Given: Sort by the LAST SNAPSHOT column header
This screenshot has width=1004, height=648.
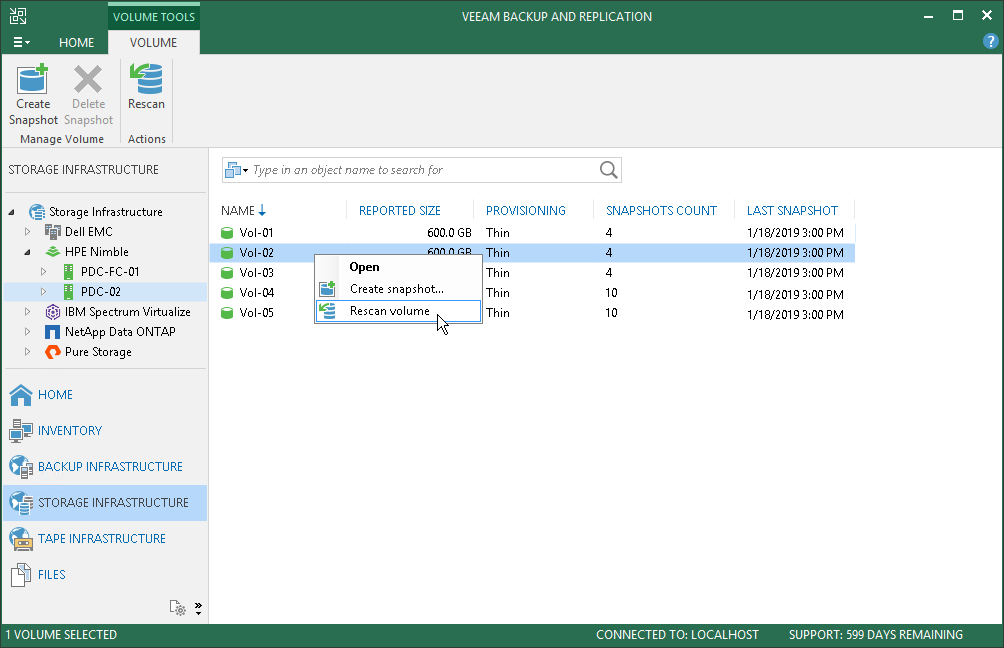Looking at the screenshot, I should coord(794,211).
